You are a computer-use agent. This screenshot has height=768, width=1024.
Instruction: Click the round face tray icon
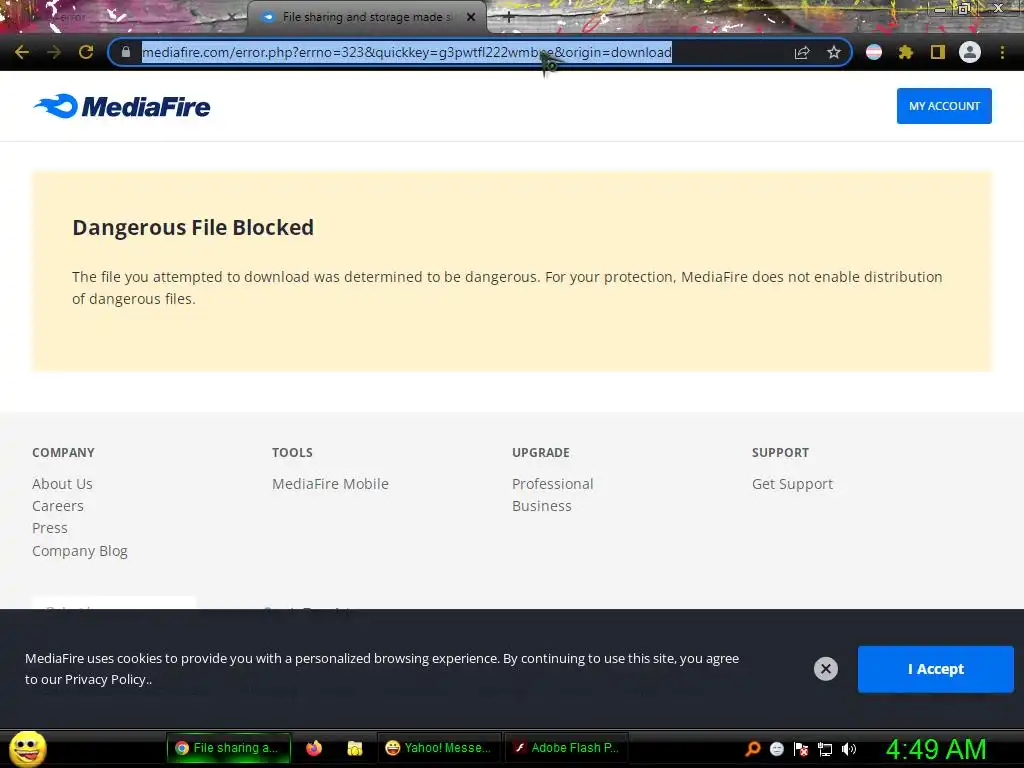(776, 749)
